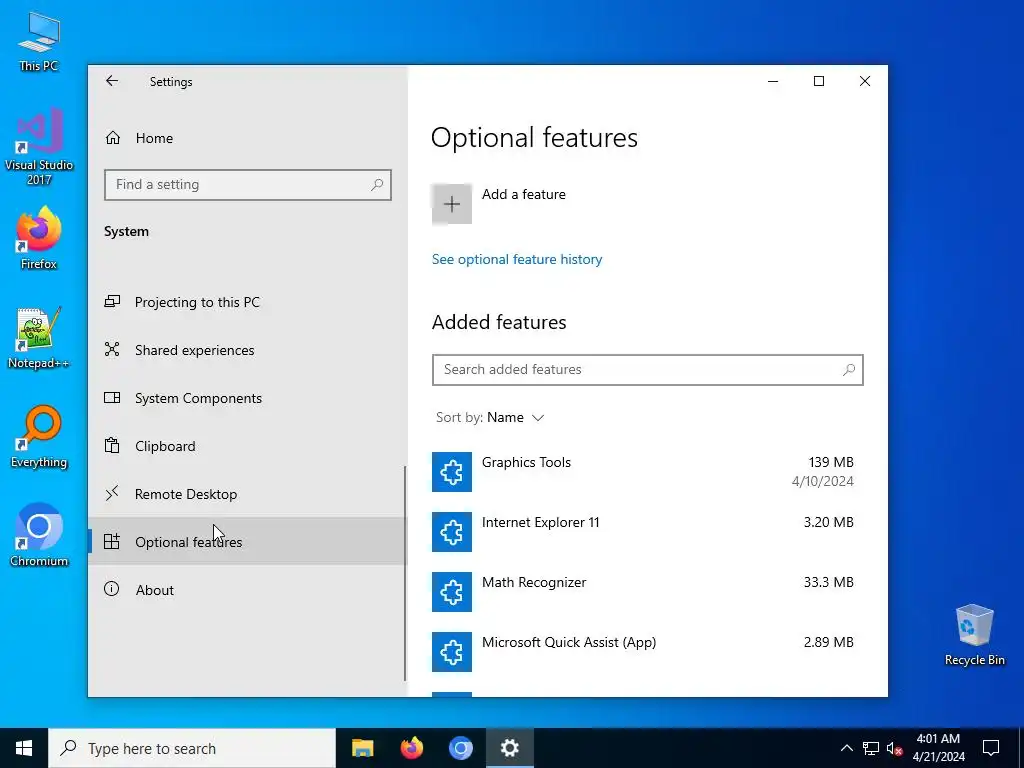Open Shared experiences settings
The height and width of the screenshot is (768, 1024).
click(x=247, y=350)
